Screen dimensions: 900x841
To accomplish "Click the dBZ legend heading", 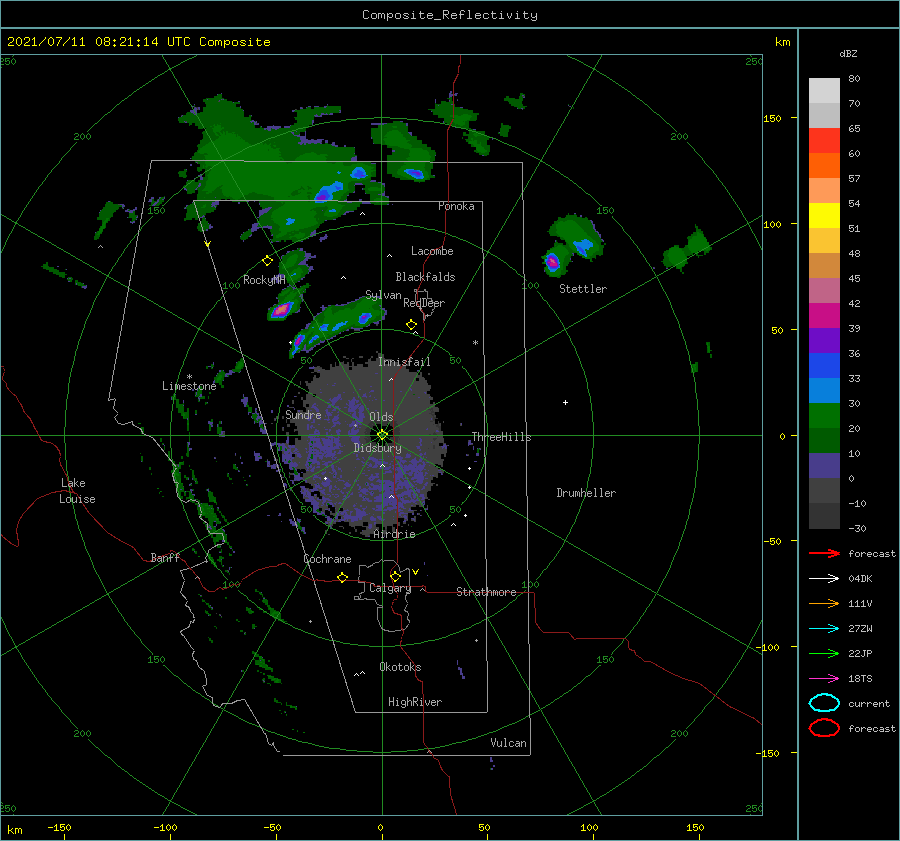I will point(848,53).
